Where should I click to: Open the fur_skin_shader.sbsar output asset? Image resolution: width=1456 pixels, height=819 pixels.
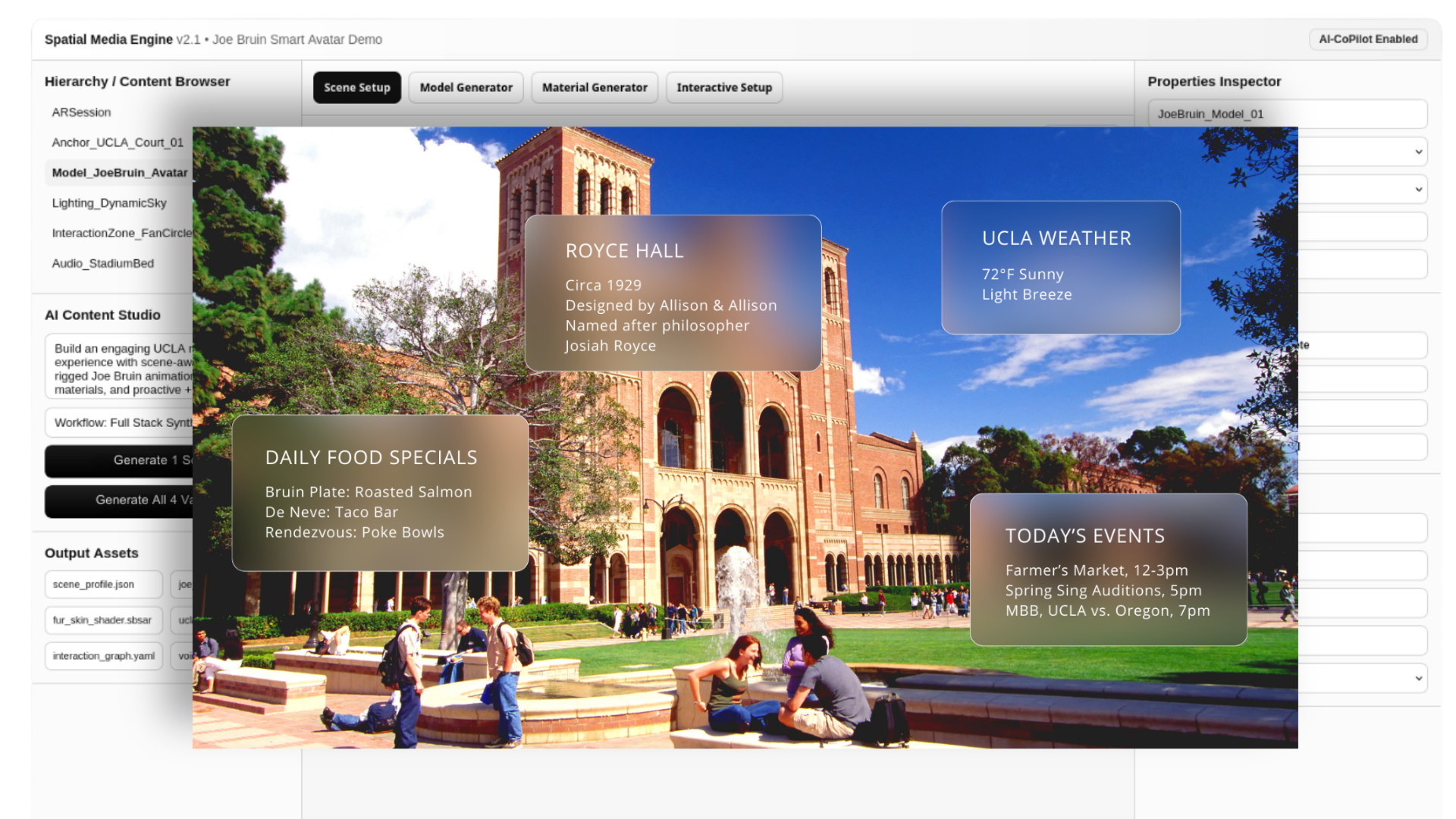click(x=102, y=620)
